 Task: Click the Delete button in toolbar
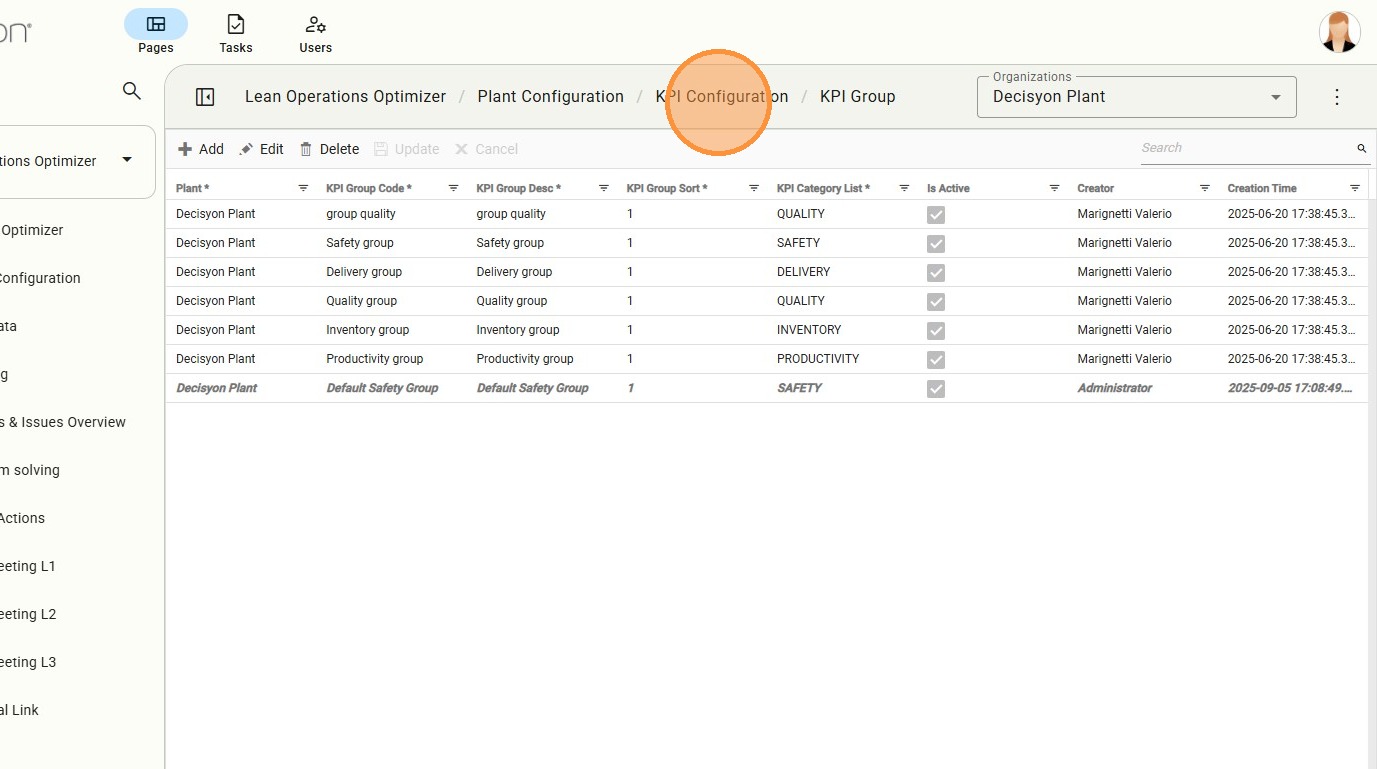point(329,149)
